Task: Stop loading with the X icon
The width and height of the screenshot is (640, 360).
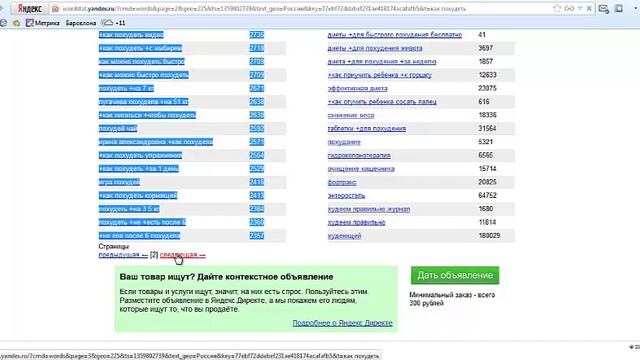Action: [589, 8]
